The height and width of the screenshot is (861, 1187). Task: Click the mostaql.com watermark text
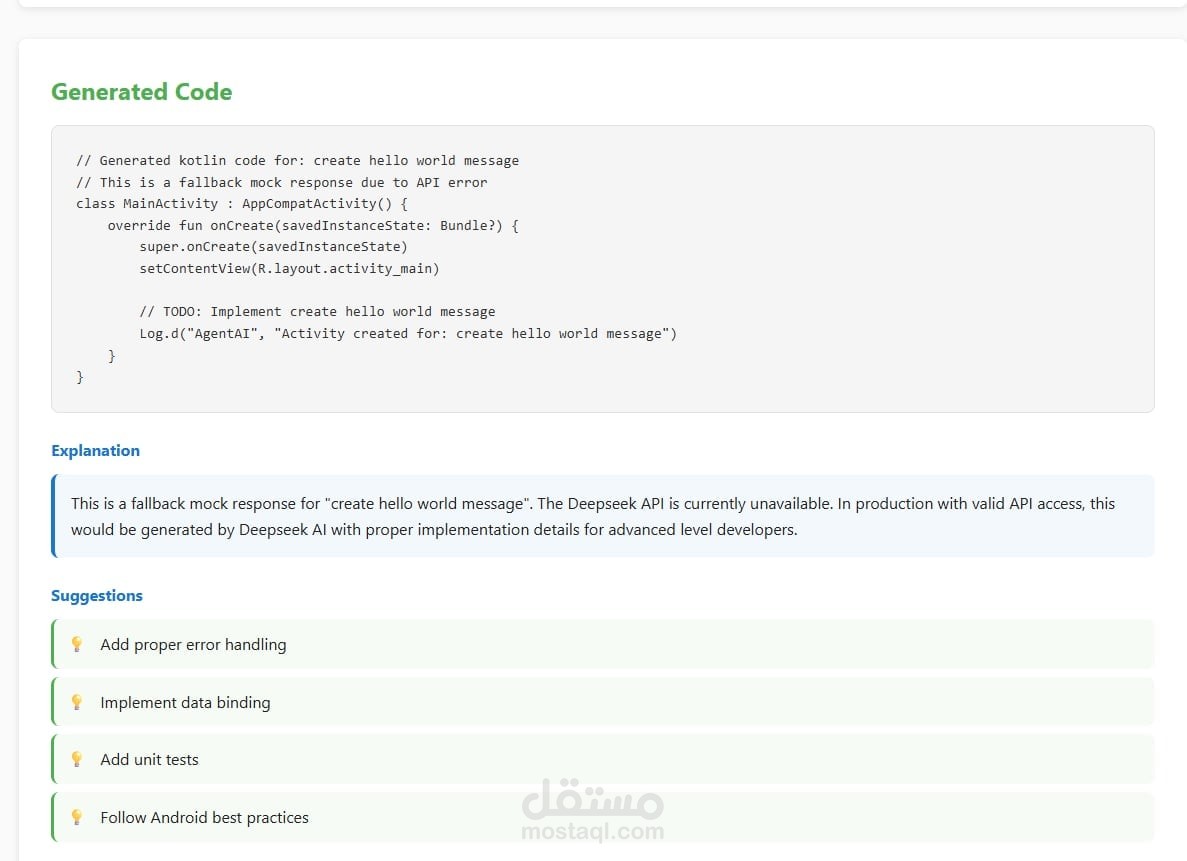coord(593,831)
